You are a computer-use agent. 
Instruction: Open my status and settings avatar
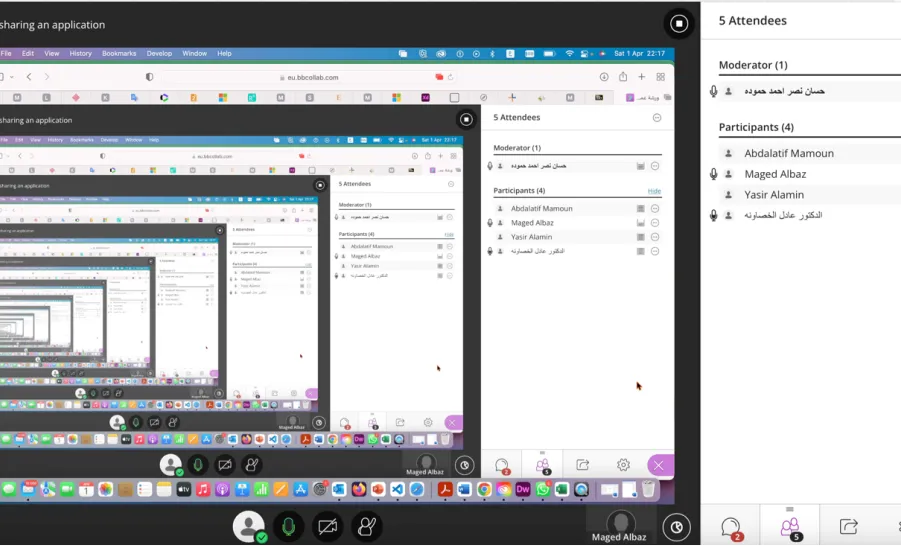(x=249, y=526)
